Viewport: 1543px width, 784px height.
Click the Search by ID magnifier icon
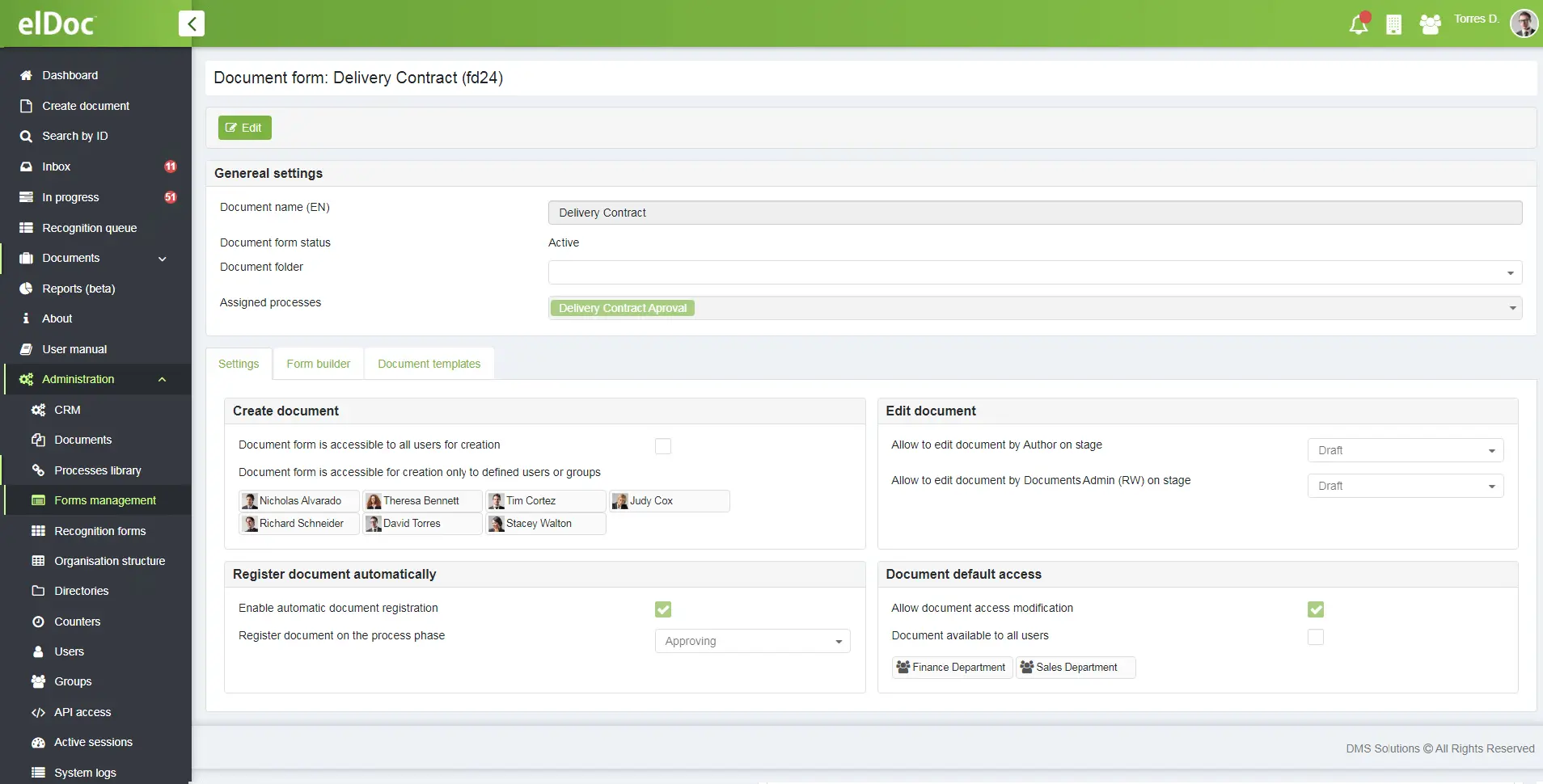[26, 136]
